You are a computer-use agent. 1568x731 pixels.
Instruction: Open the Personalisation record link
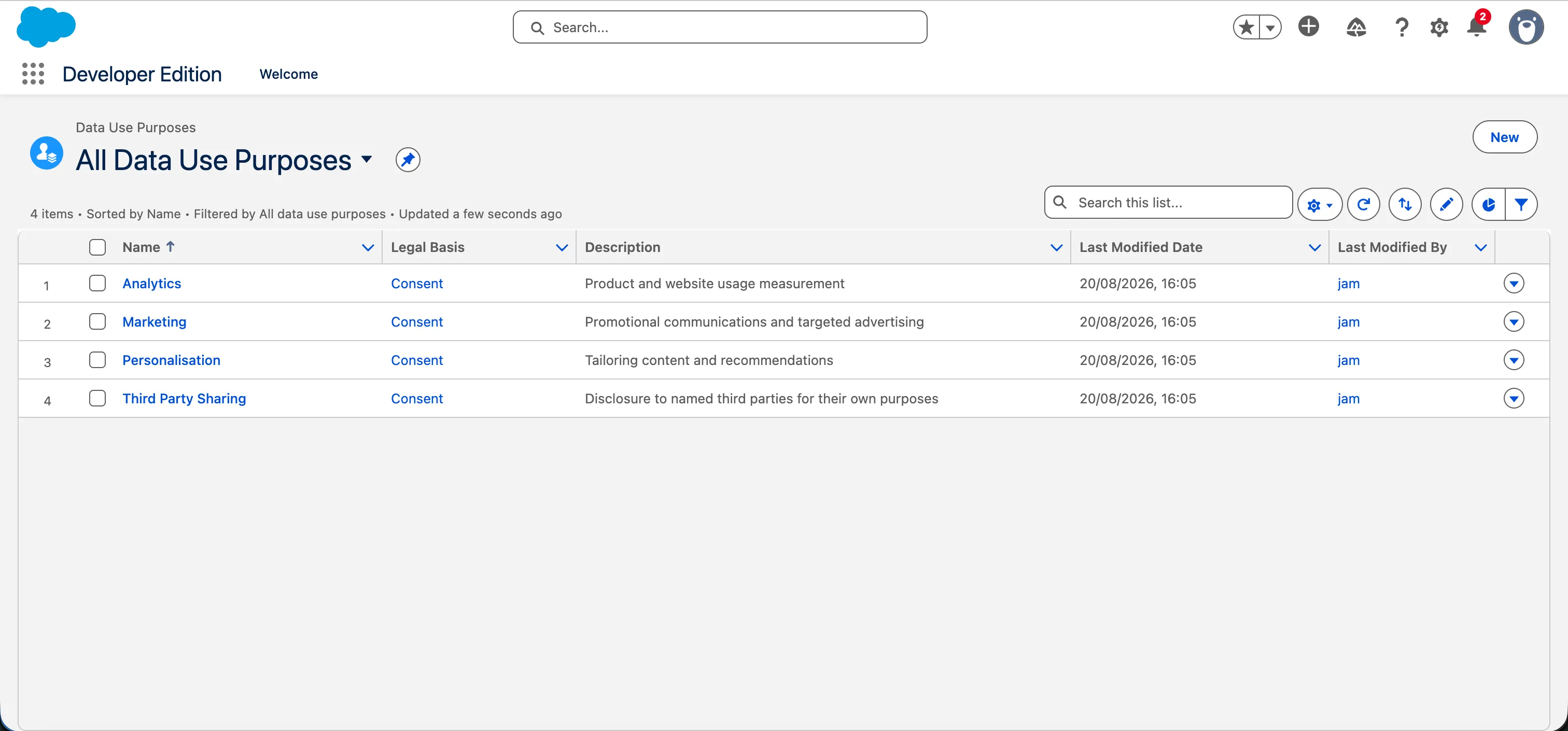(x=171, y=360)
